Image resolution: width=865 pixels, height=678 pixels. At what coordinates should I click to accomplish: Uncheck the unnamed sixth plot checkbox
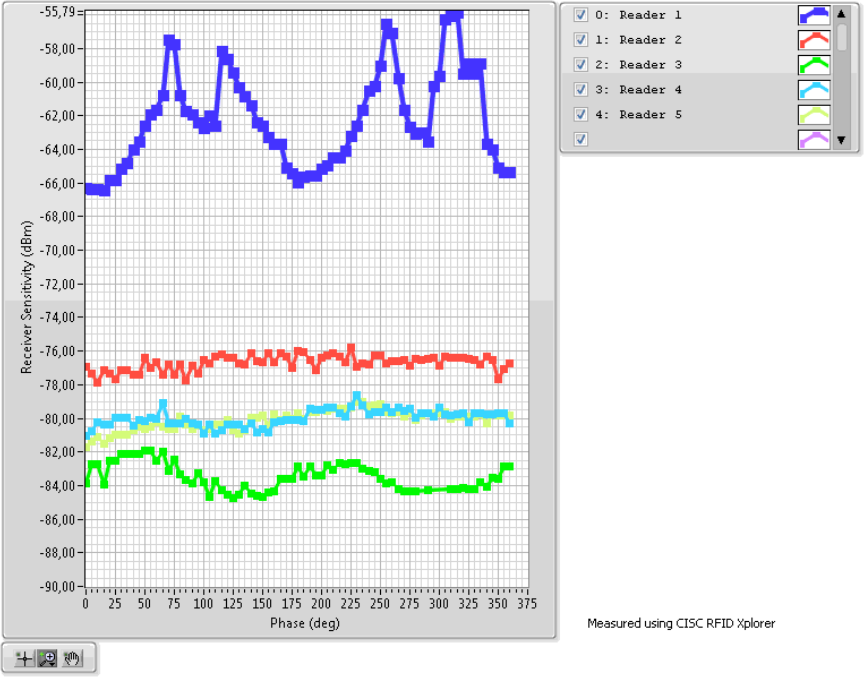coord(580,139)
